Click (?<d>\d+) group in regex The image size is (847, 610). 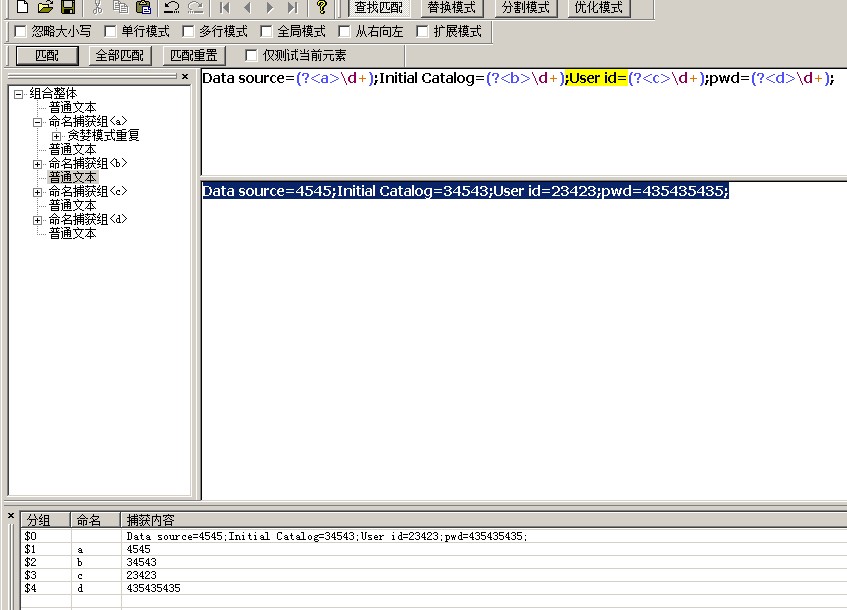click(790, 78)
